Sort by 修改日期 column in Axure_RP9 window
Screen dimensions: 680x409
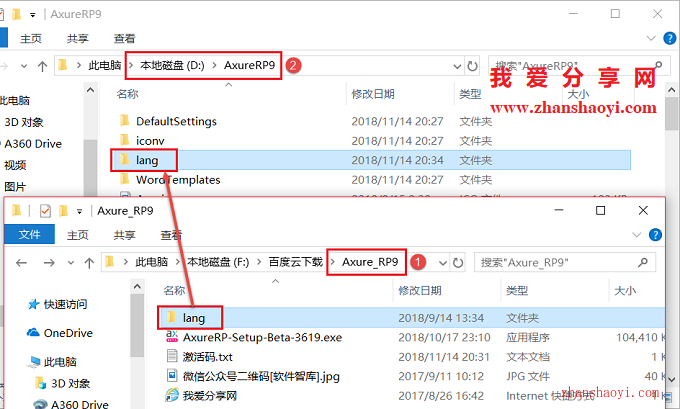click(x=420, y=291)
